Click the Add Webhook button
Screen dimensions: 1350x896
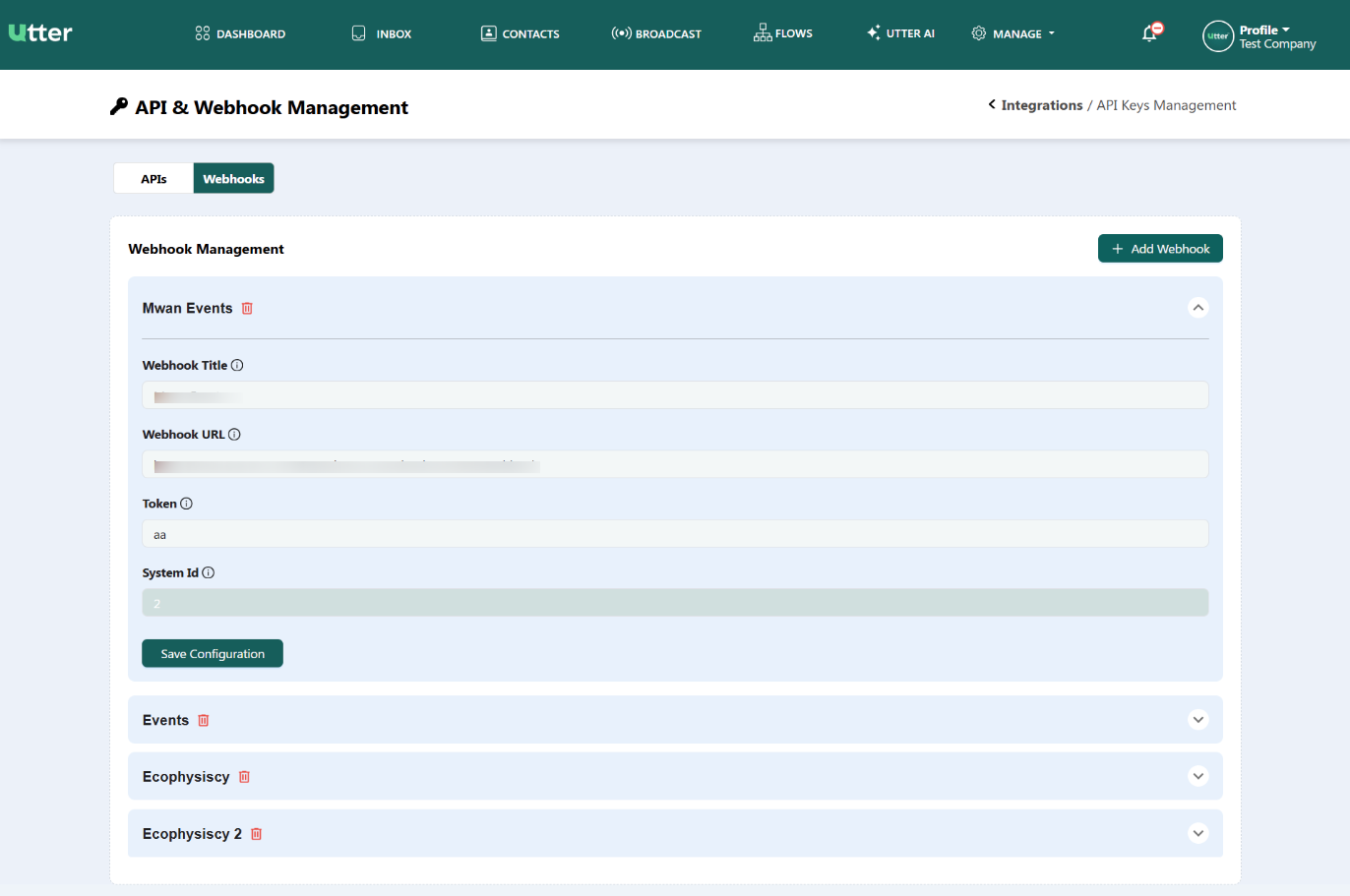(x=1160, y=249)
